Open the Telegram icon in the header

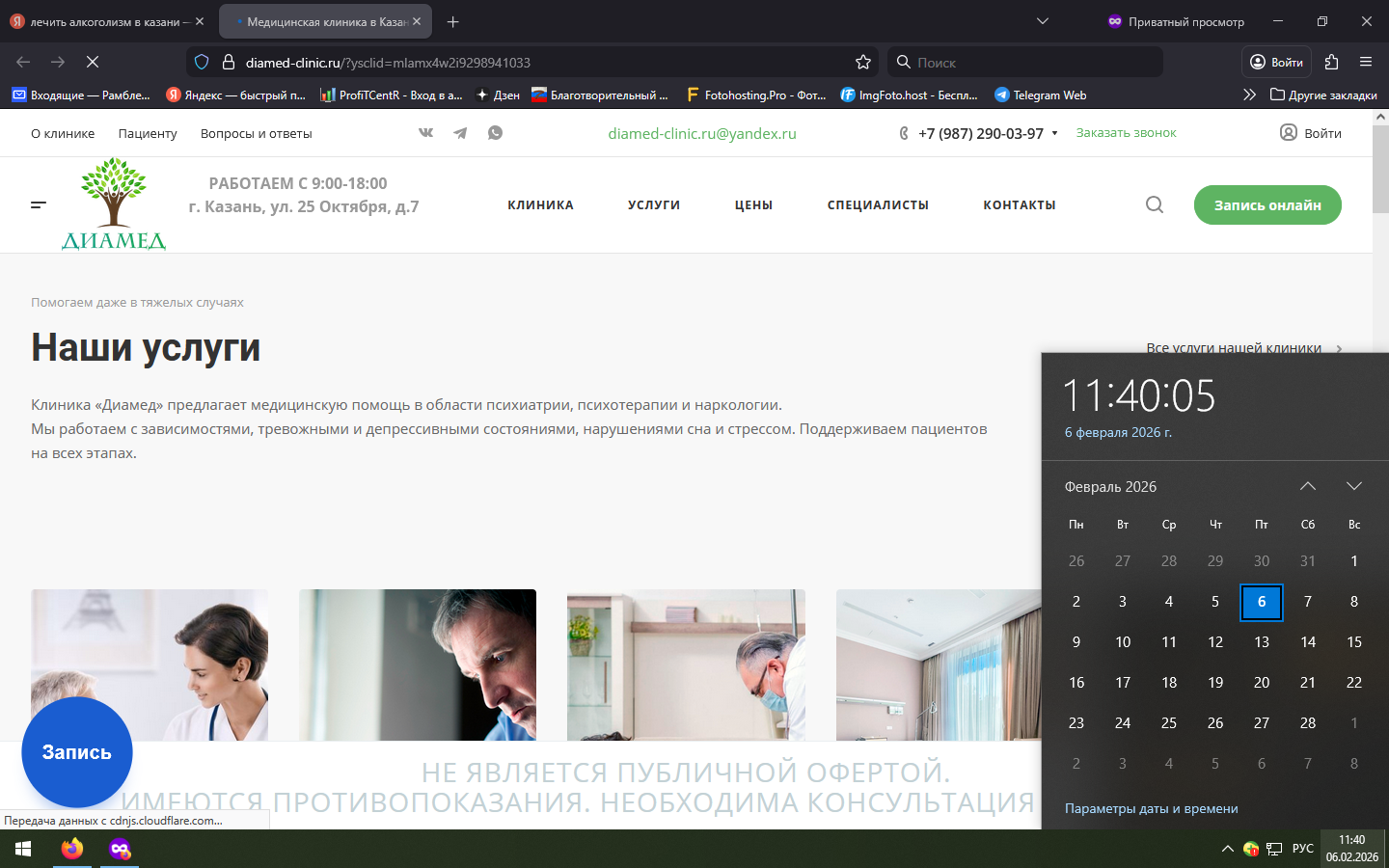point(460,133)
